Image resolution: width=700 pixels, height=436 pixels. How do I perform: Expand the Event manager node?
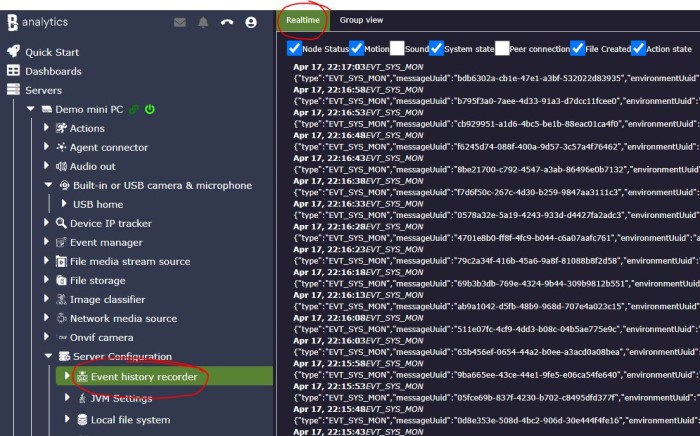pyautogui.click(x=47, y=242)
